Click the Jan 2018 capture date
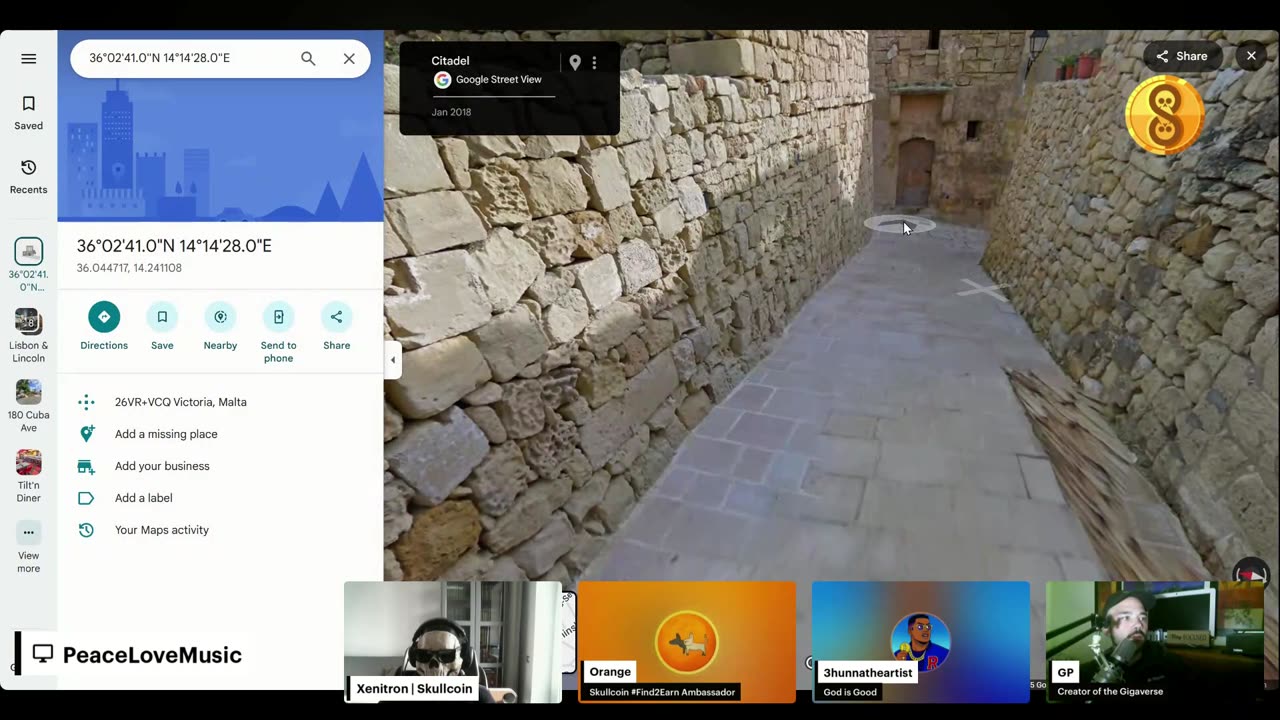Image resolution: width=1280 pixels, height=720 pixels. tap(451, 112)
